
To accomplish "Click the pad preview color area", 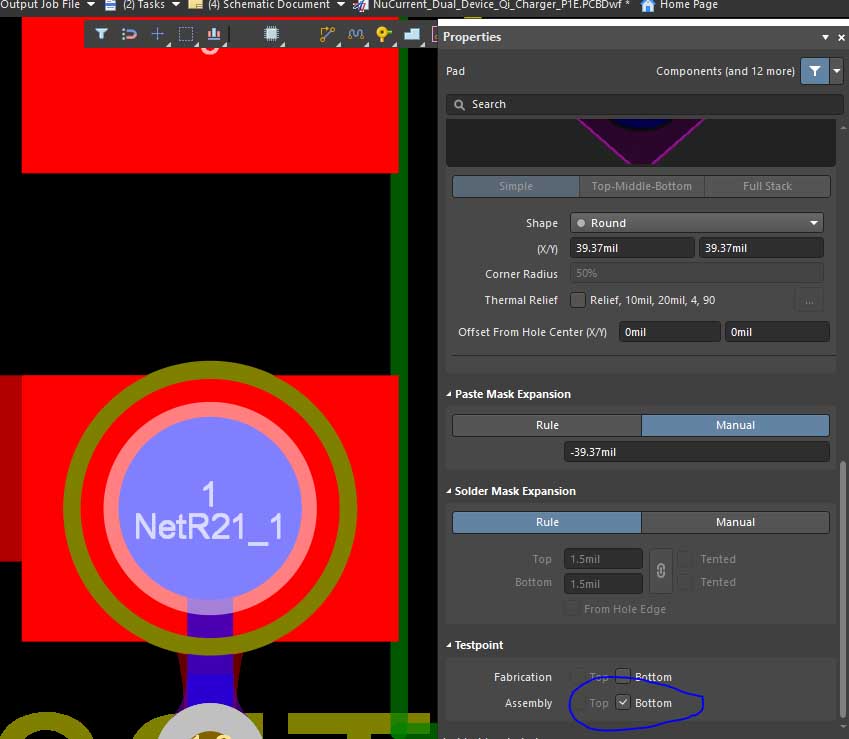I will [640, 141].
